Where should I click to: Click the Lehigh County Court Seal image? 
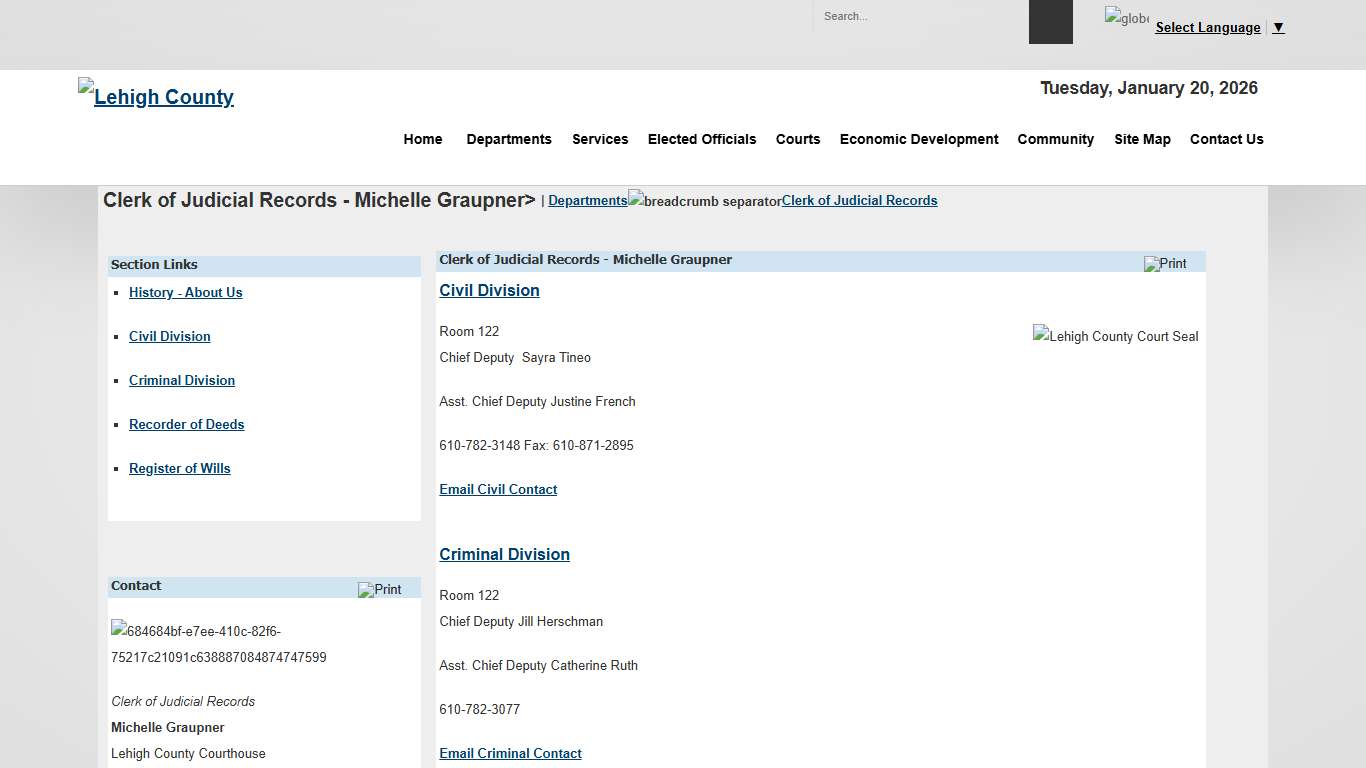(x=1115, y=336)
